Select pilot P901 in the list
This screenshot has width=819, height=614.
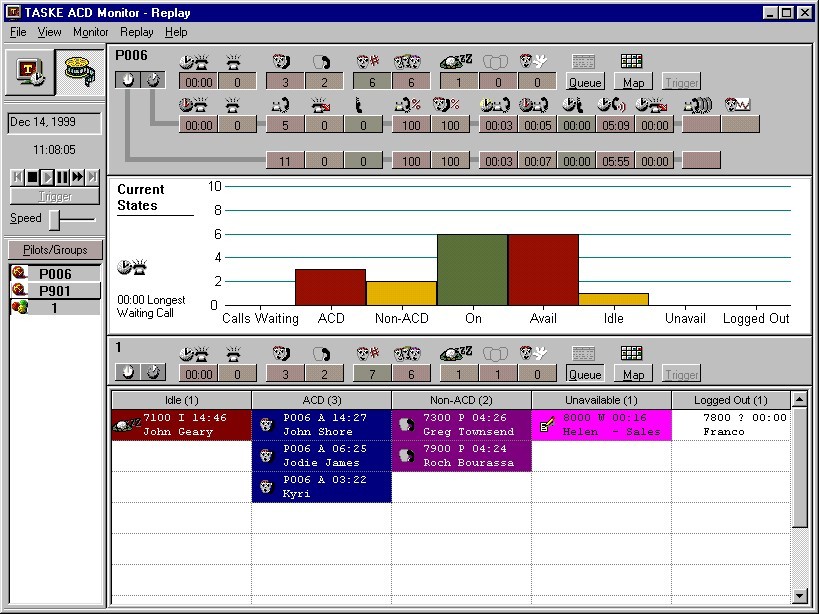pos(55,290)
